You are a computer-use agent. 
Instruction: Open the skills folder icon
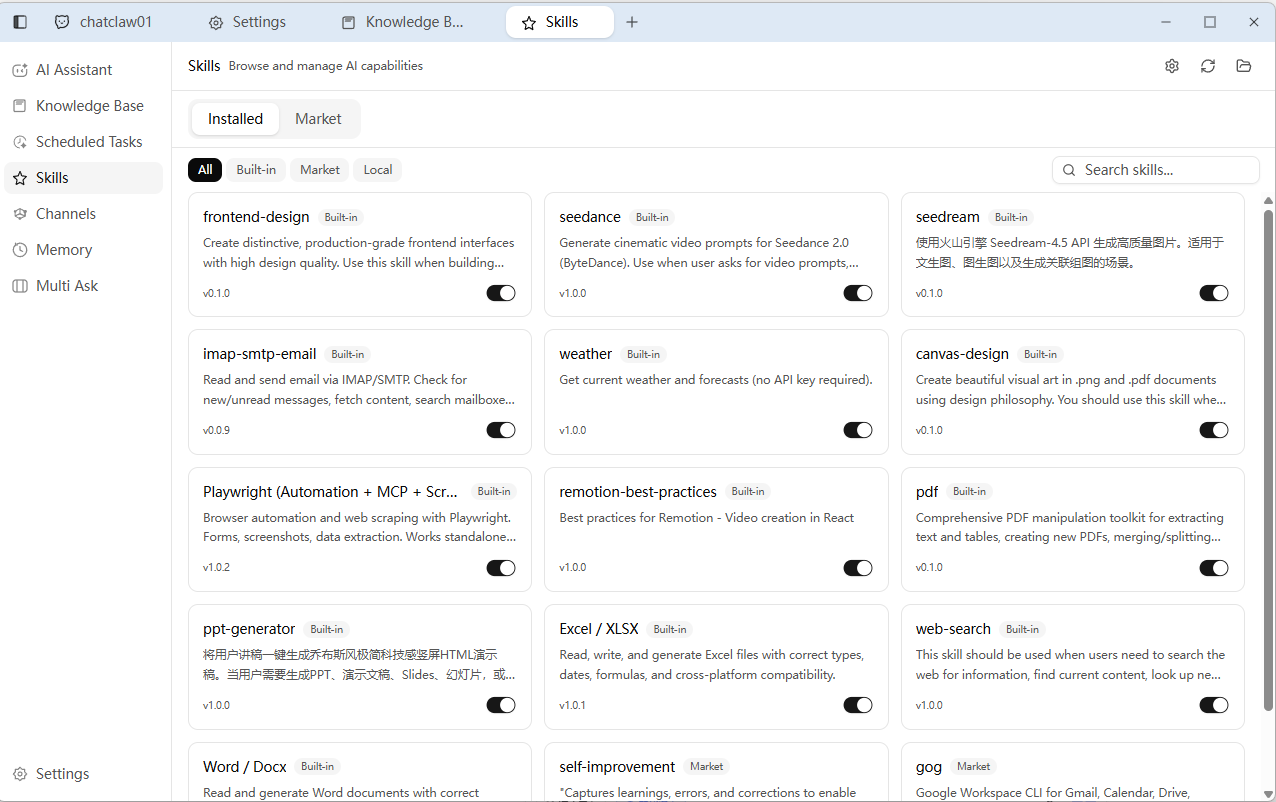tap(1244, 66)
